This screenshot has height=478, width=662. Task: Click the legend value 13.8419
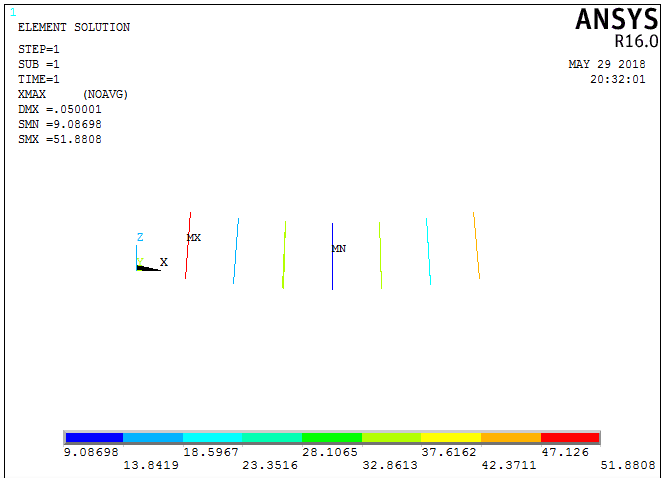pyautogui.click(x=151, y=465)
